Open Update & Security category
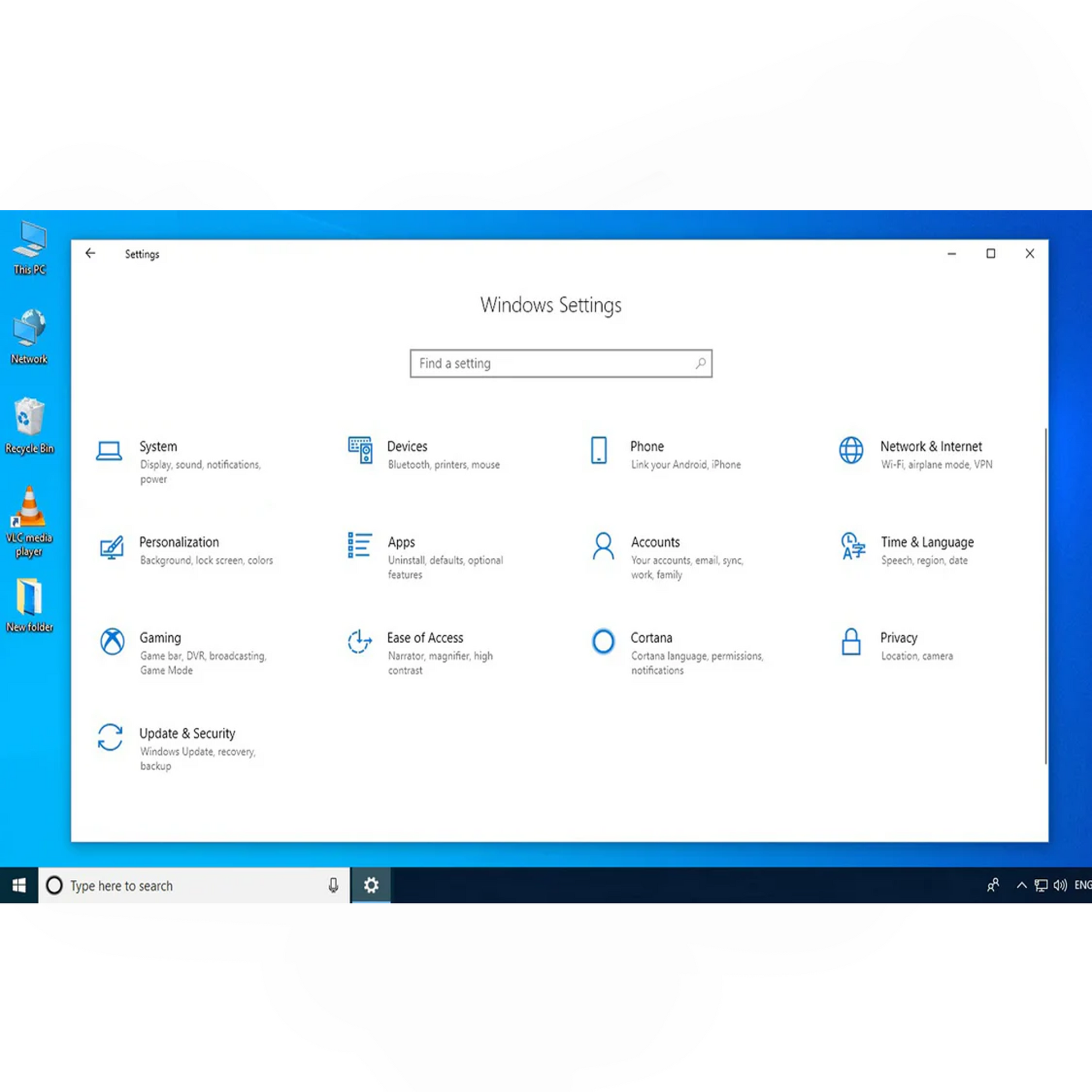The width and height of the screenshot is (1092, 1092). pyautogui.click(x=186, y=733)
